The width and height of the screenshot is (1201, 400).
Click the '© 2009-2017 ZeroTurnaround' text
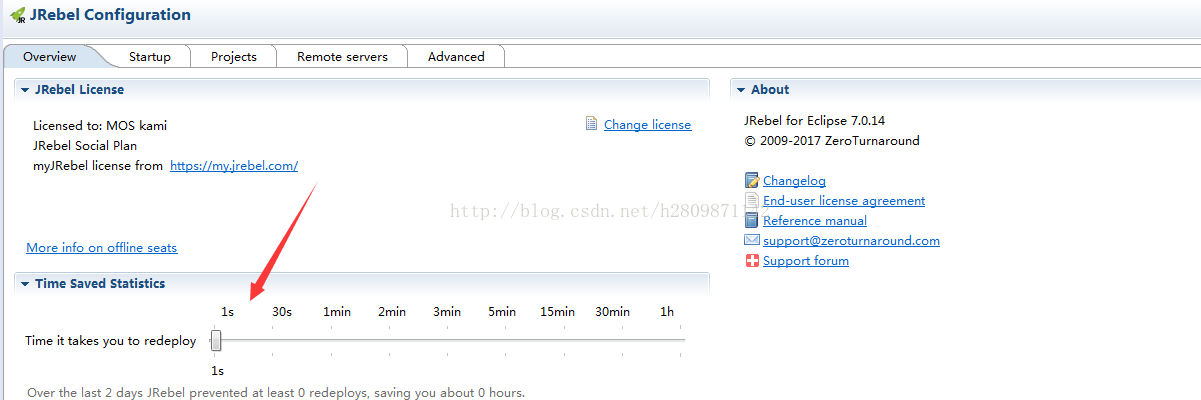click(832, 141)
